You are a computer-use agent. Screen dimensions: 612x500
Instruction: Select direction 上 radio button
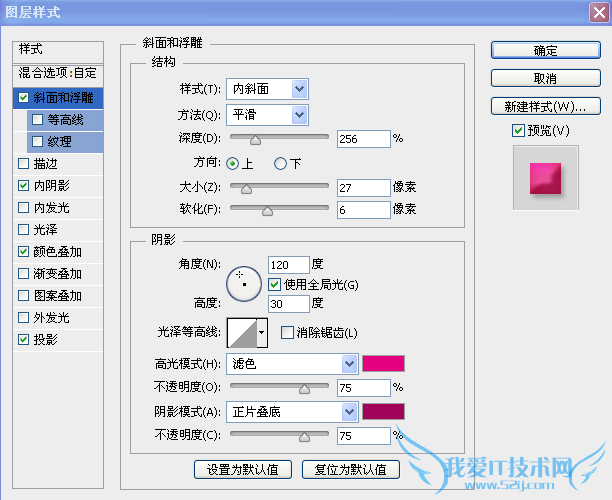(x=233, y=164)
